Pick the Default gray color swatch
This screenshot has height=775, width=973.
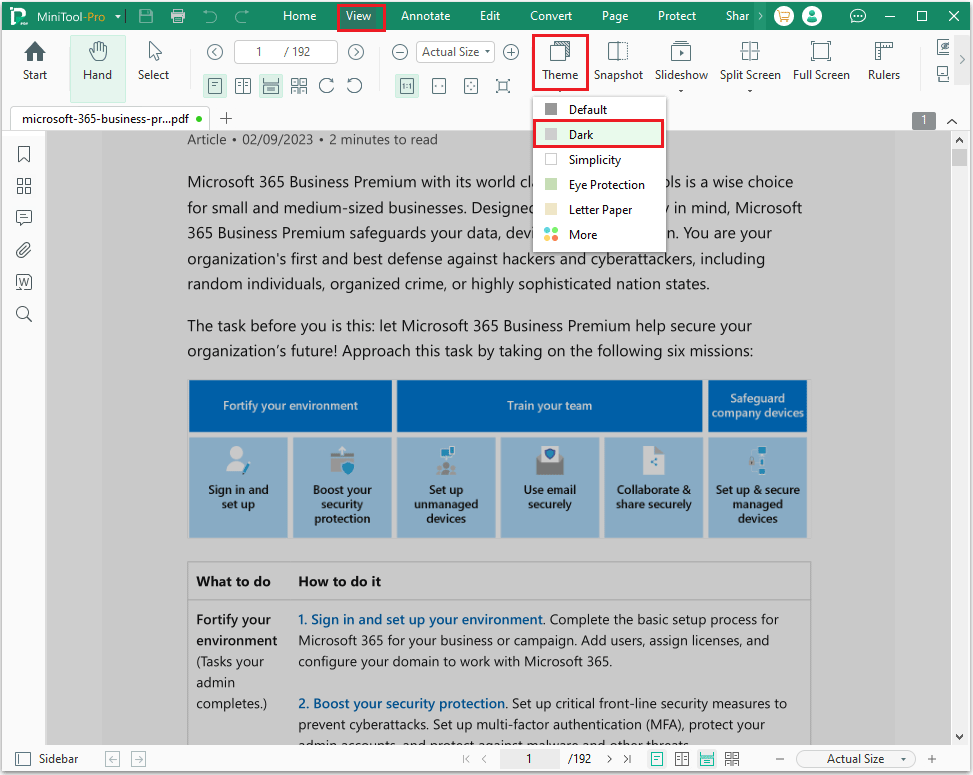click(x=550, y=109)
